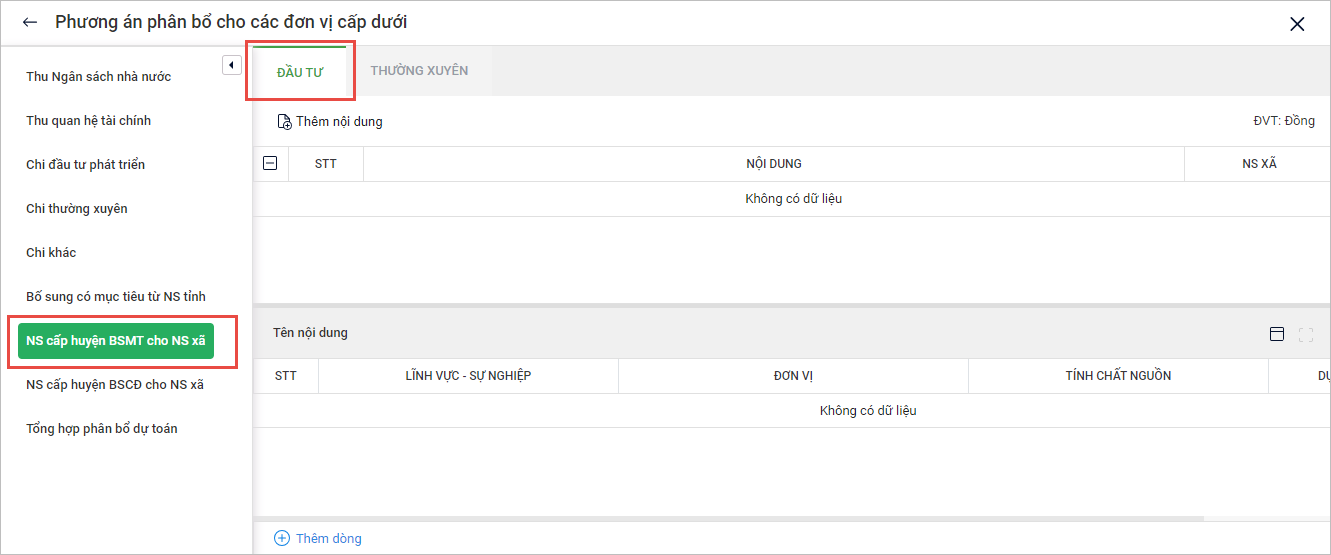
Task: Click the Thêm nội dung document icon
Action: point(284,122)
